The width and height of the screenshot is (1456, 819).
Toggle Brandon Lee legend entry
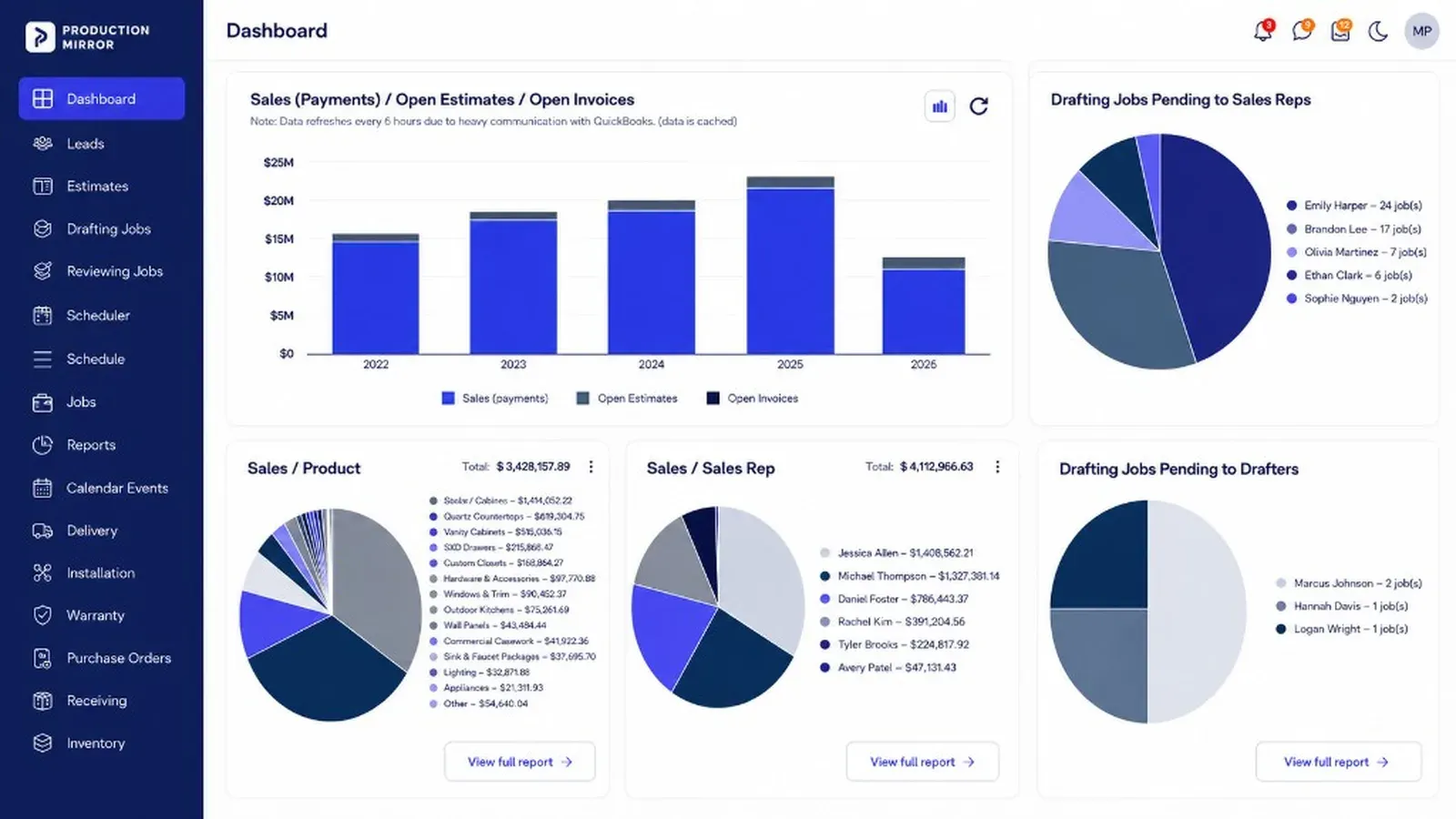(x=1354, y=229)
